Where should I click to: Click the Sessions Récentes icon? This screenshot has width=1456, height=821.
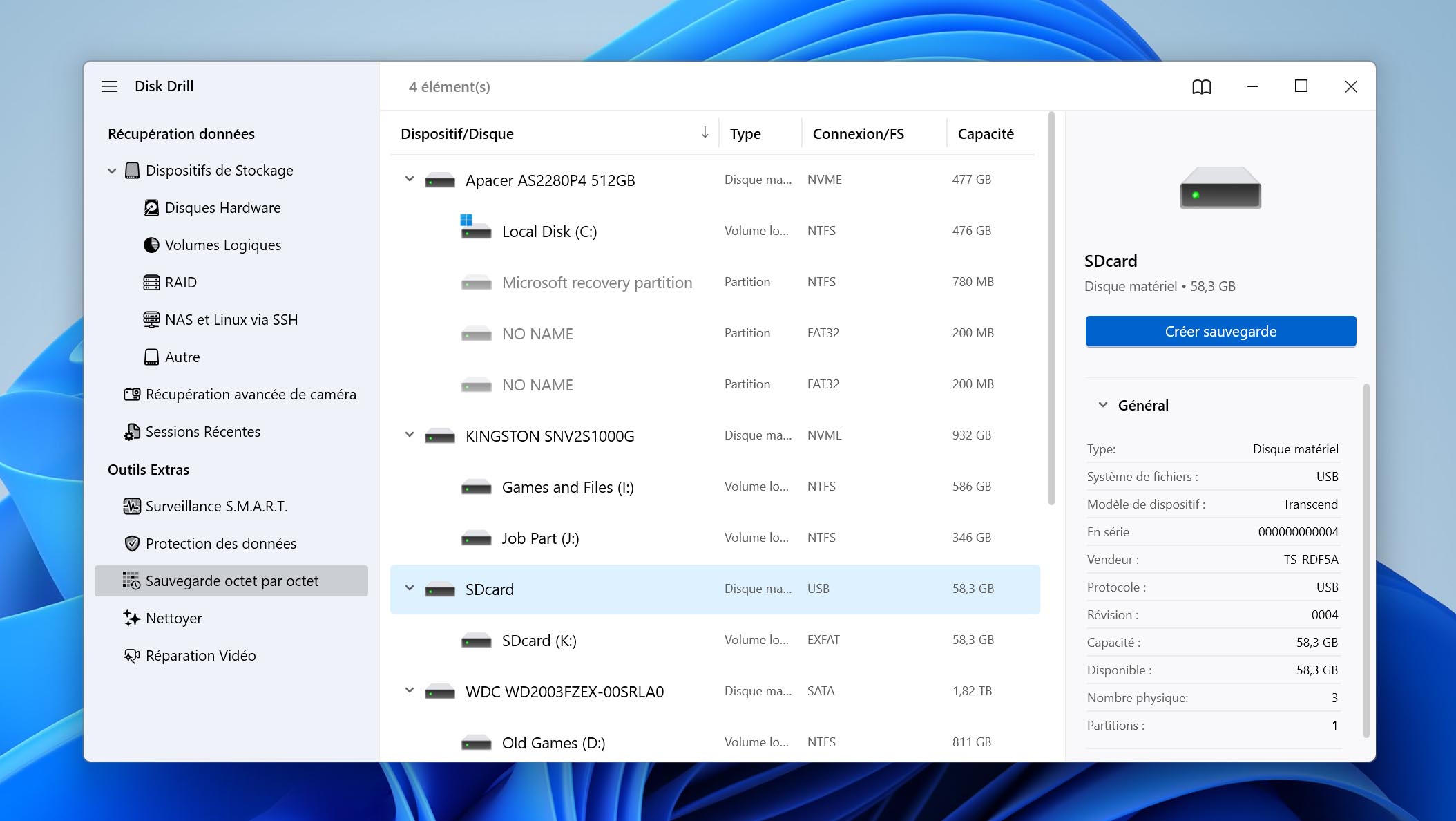tap(132, 432)
